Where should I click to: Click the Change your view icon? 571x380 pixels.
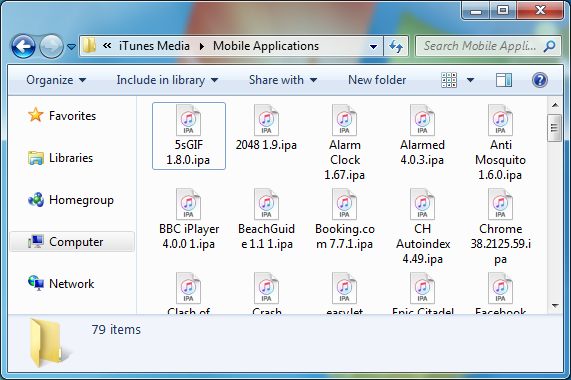449,80
